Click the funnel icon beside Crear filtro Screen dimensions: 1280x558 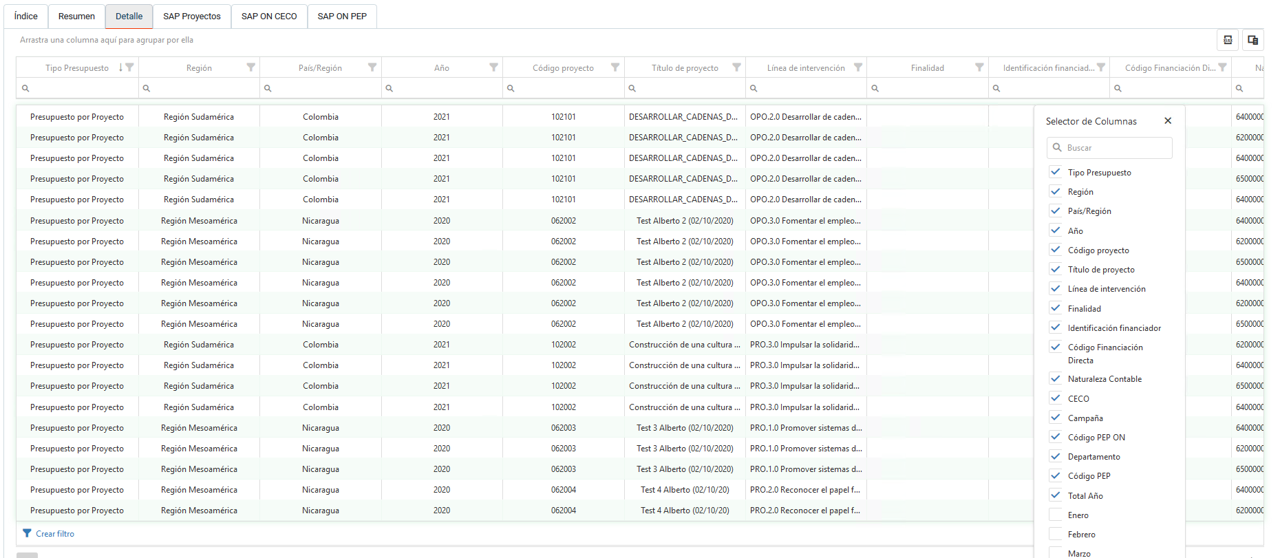pos(27,534)
